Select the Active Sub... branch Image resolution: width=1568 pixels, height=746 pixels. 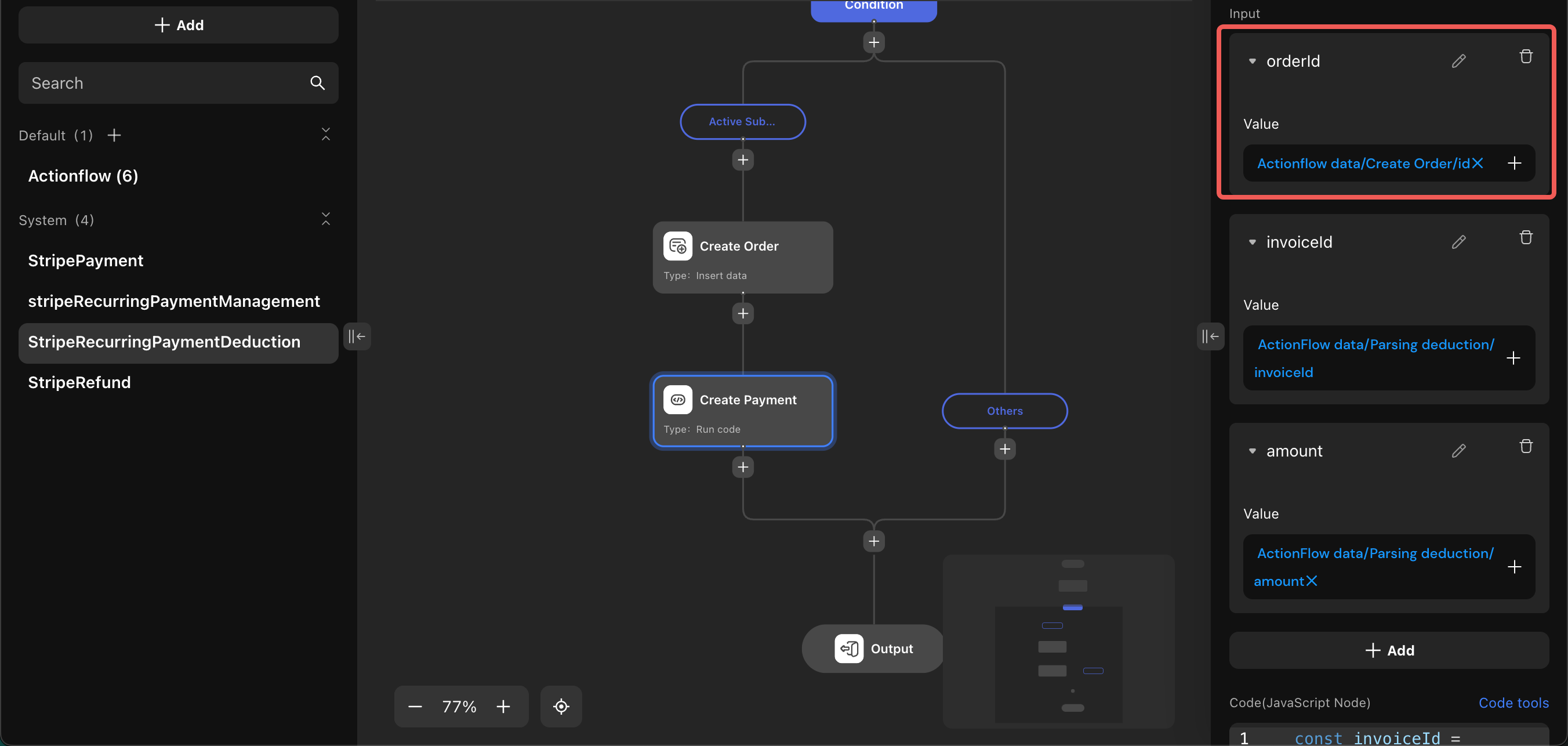click(743, 122)
